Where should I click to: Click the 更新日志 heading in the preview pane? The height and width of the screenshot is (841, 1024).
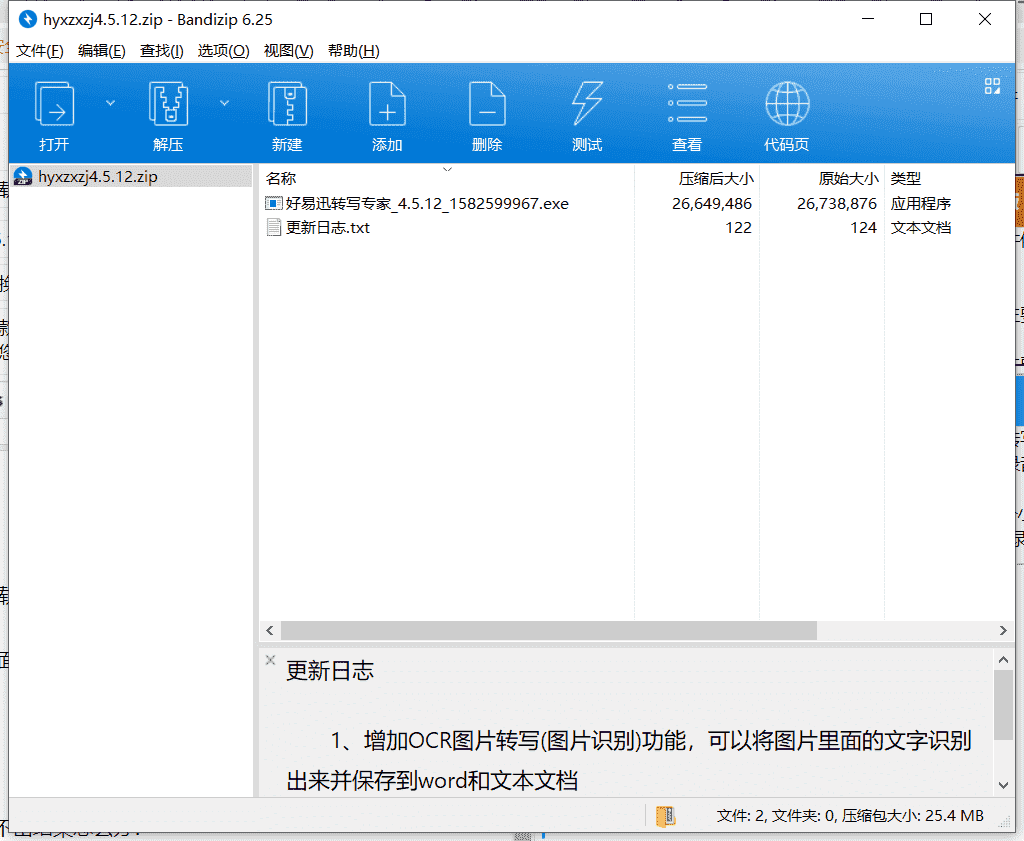pos(330,671)
